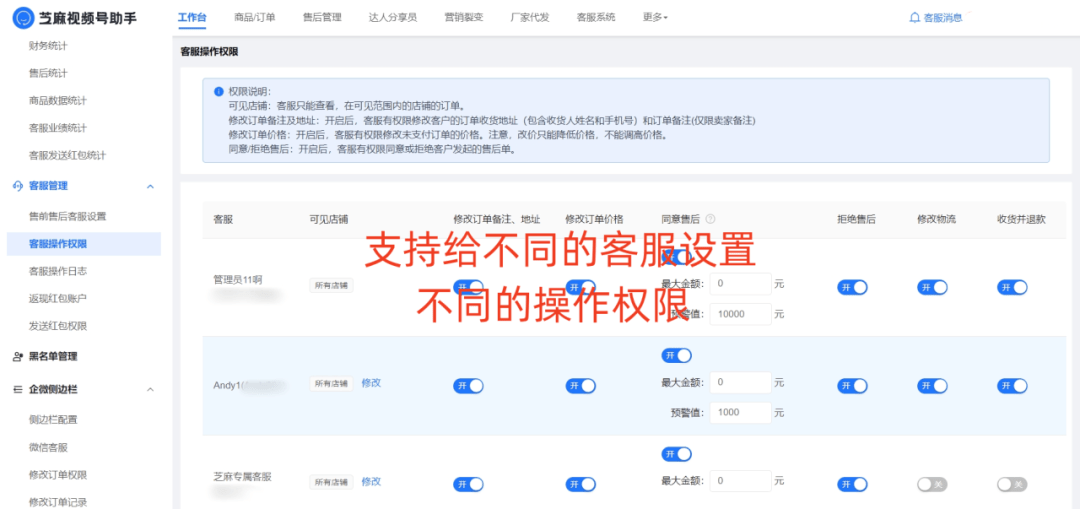The image size is (1080, 509).
Task: Open the 客服消息 bell notification icon
Action: [x=914, y=18]
